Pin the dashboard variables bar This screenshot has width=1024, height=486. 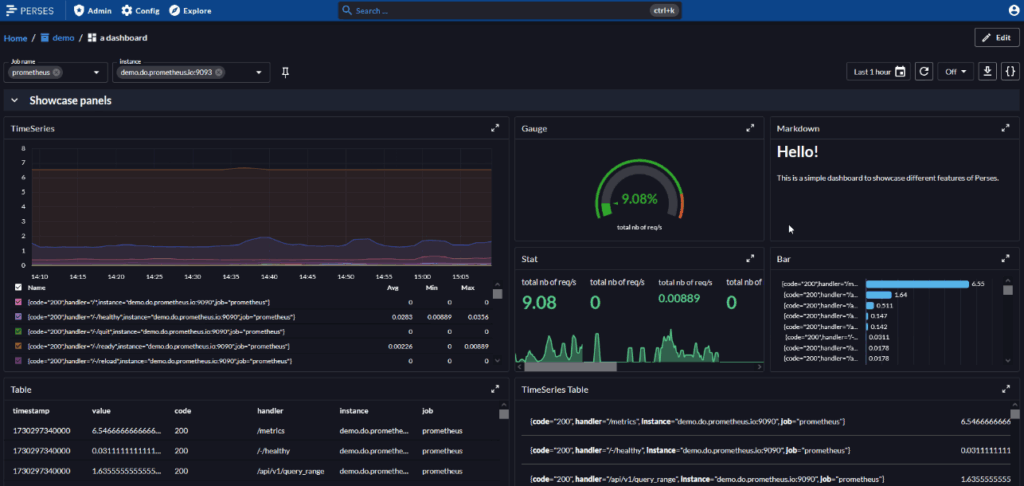(x=285, y=72)
